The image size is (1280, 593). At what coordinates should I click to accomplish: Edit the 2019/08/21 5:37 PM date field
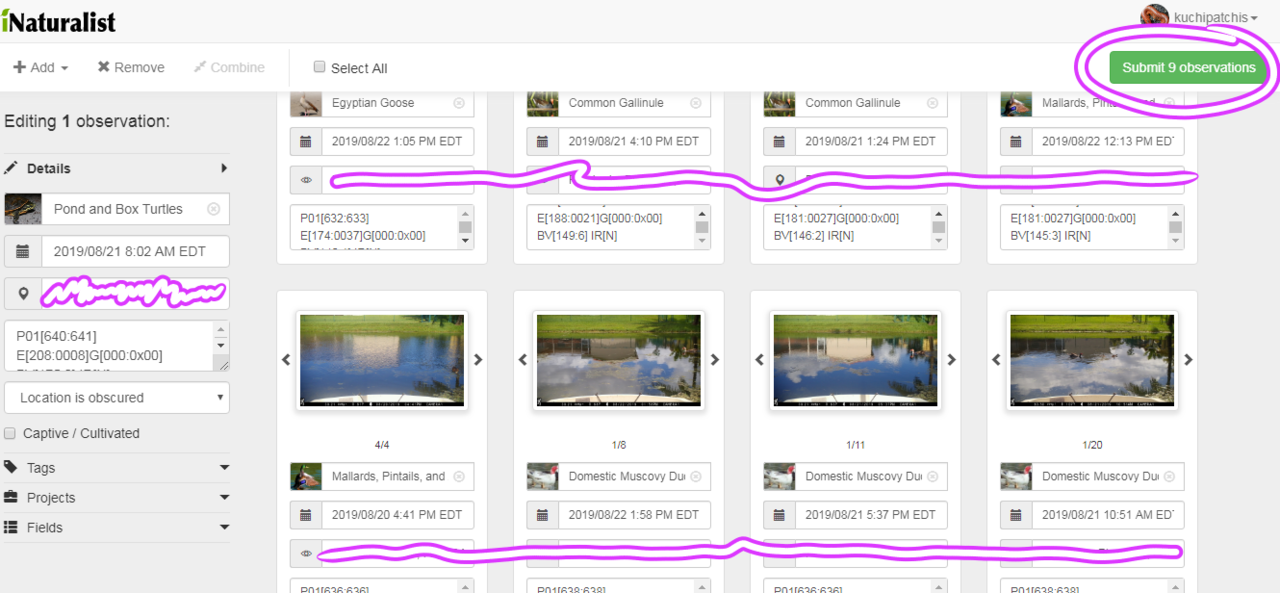coord(871,515)
